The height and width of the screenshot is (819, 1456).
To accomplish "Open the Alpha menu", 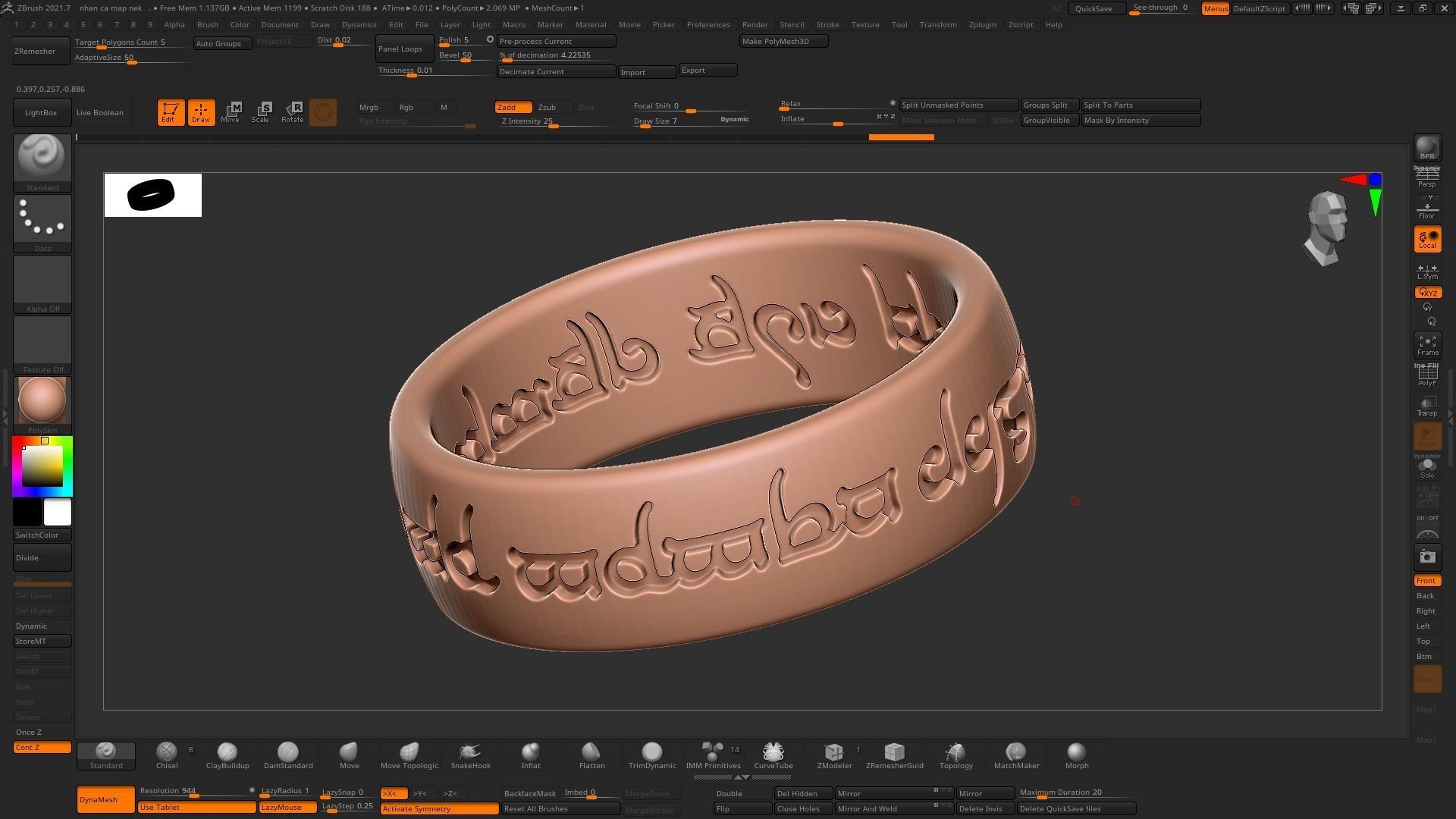I will pyautogui.click(x=174, y=24).
